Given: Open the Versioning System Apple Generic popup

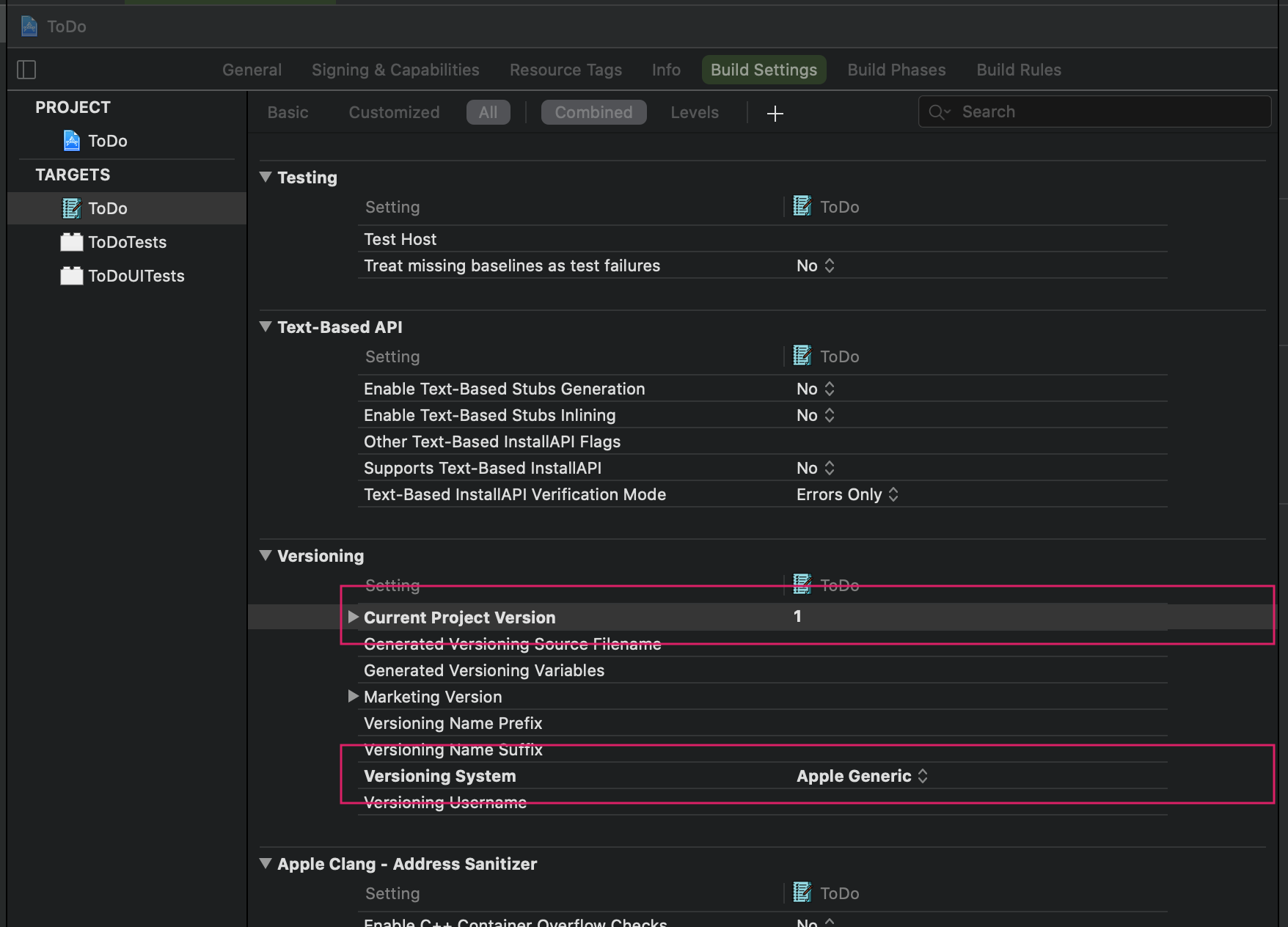Looking at the screenshot, I should click(x=863, y=776).
